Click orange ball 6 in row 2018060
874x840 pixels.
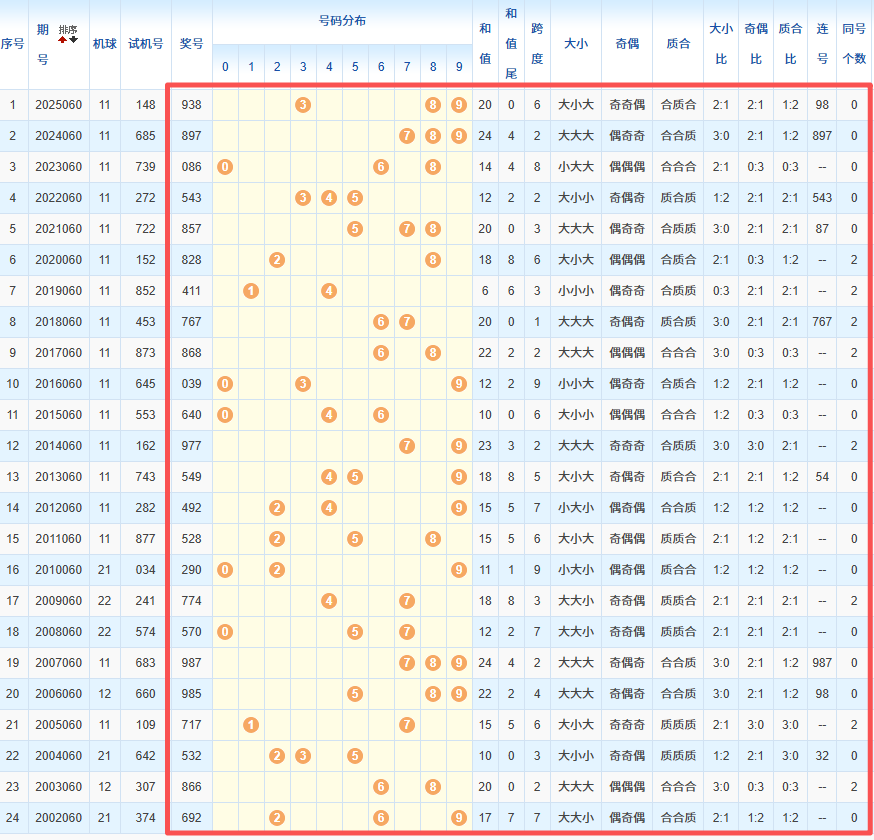point(381,321)
